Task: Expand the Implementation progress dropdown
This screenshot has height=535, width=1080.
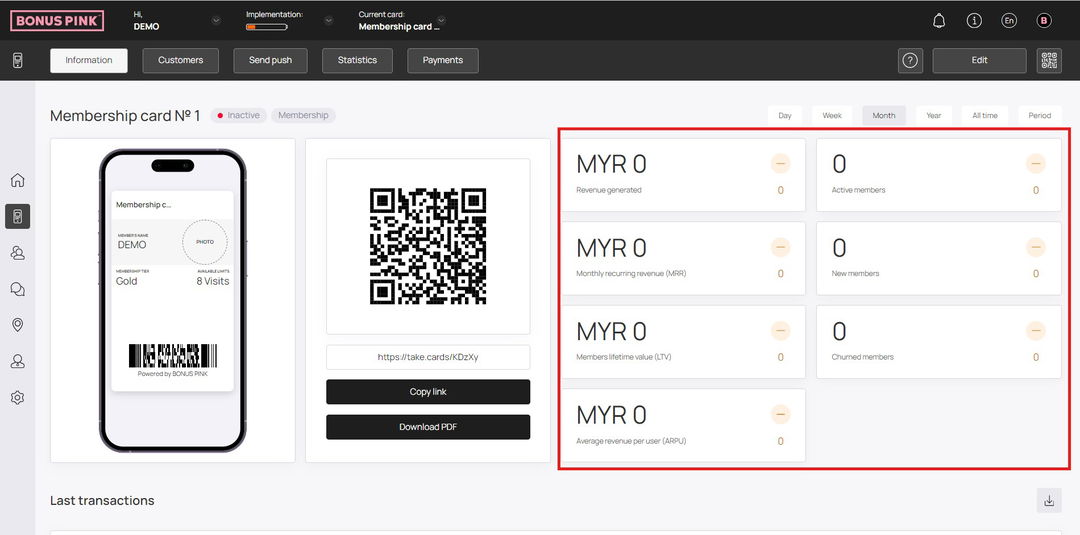Action: click(329, 21)
